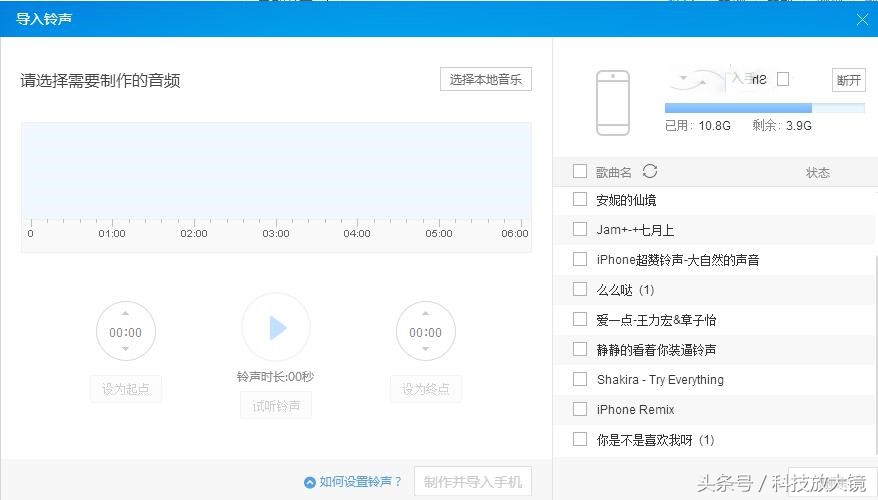Click the 03:00 mark on the timeline

[x=276, y=233]
